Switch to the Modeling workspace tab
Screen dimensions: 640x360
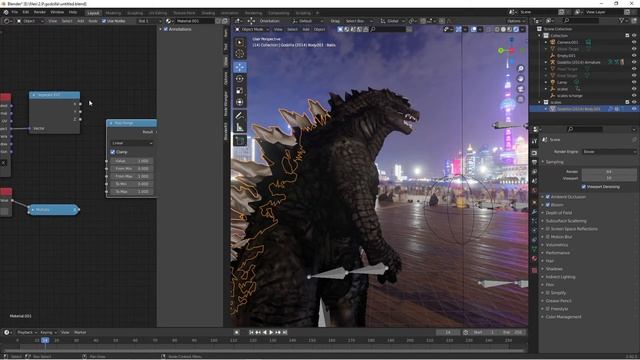[x=113, y=13]
